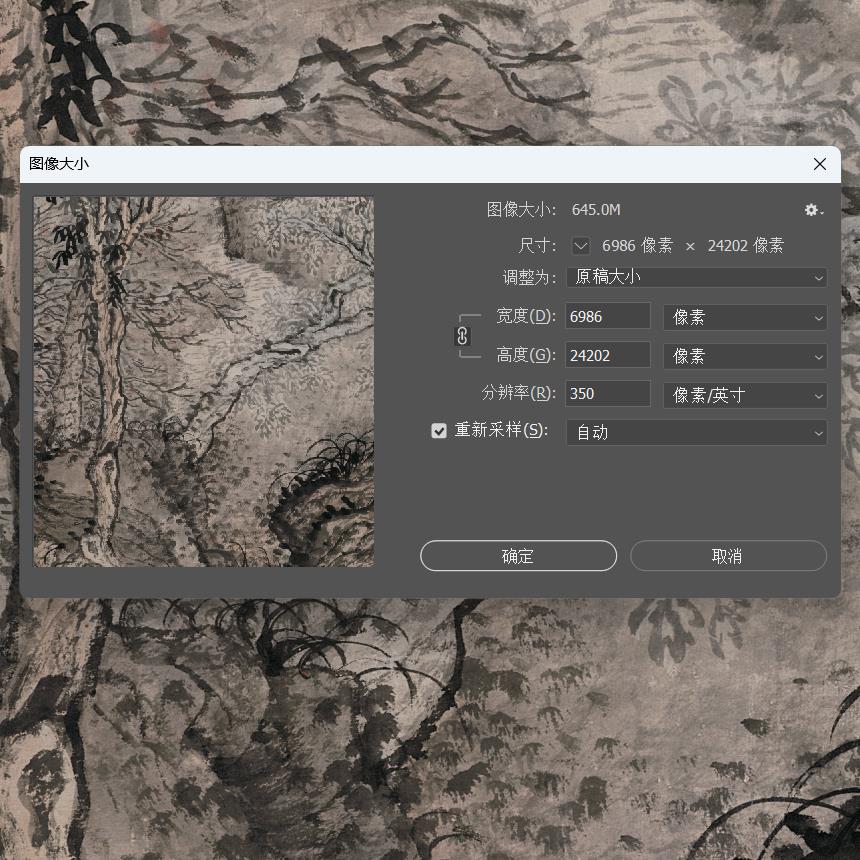
Task: Click the 分辨率 input field showing 350
Action: point(608,394)
